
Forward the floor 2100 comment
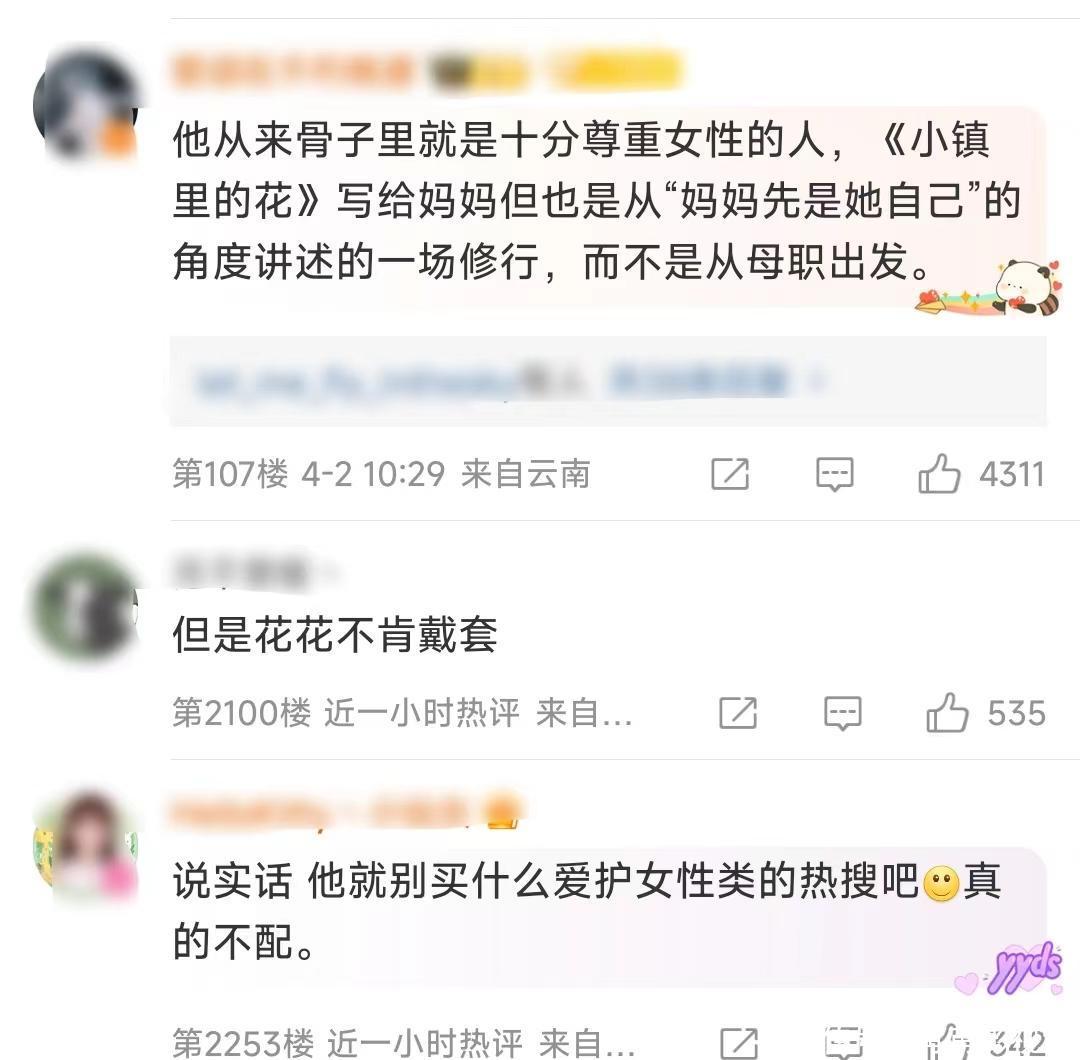(738, 712)
